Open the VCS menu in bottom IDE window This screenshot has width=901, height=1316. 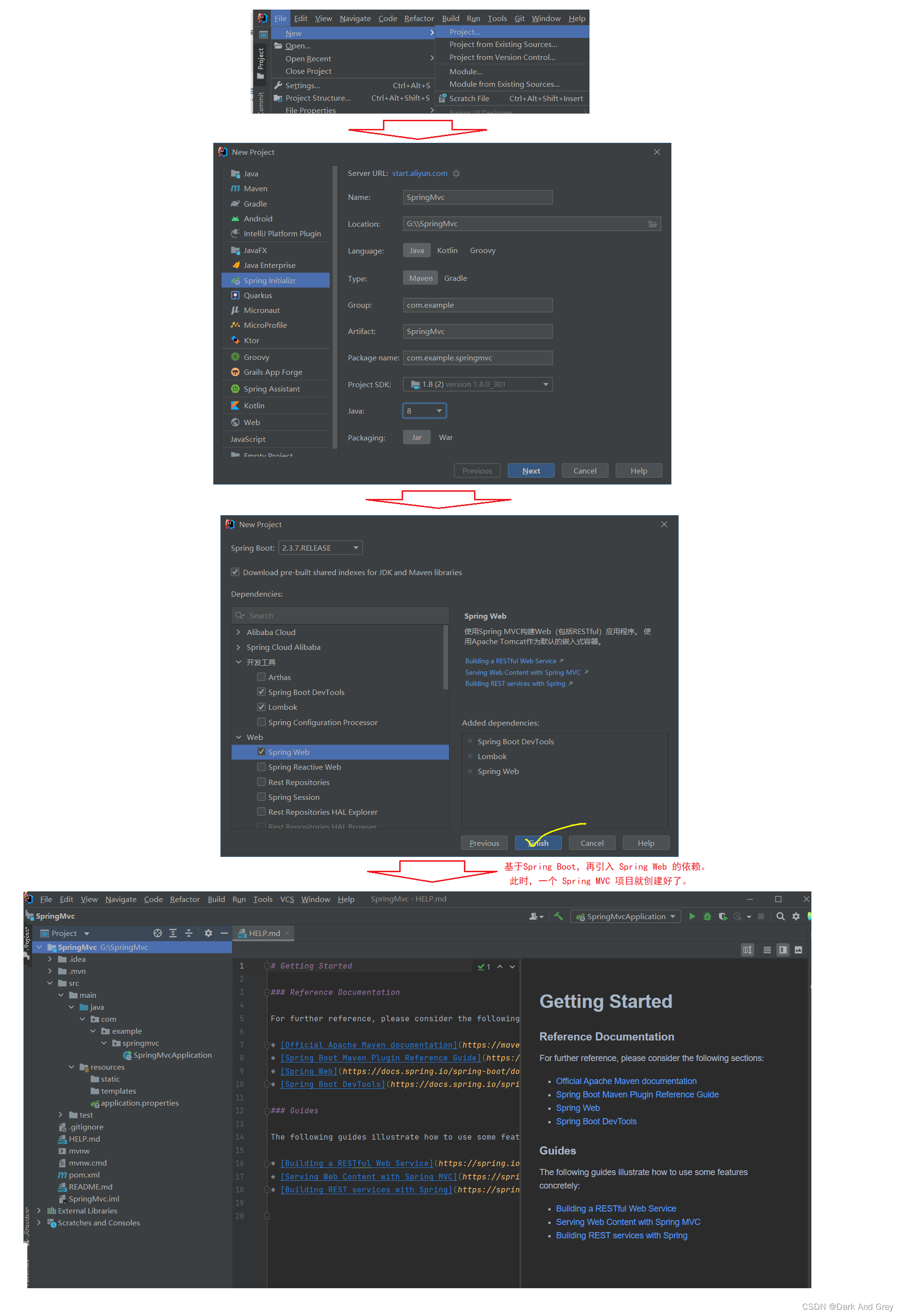[287, 899]
